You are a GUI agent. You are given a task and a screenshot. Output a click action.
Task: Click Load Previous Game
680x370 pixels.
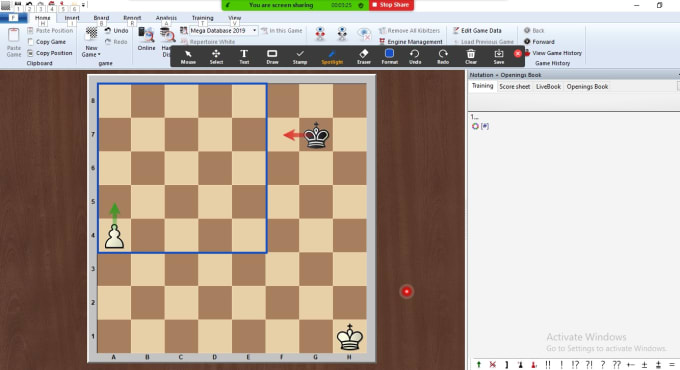[484, 42]
